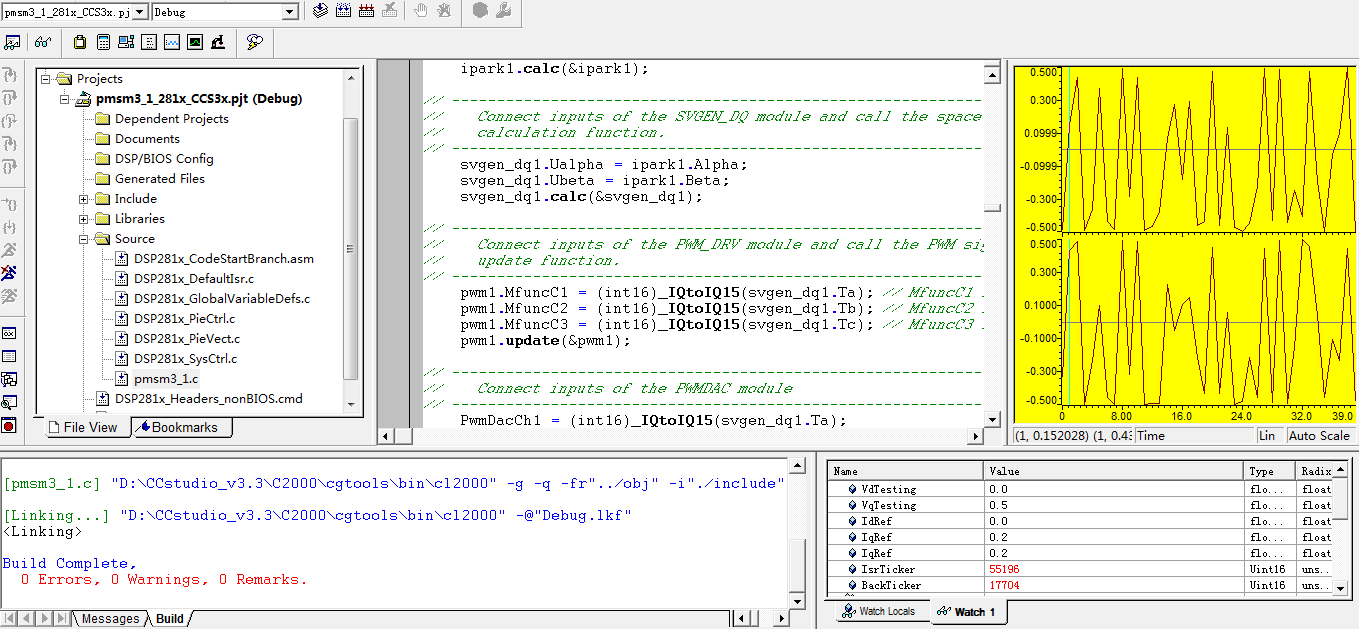Screen dimensions: 1359x629
Task: Click the lightning cloud toolbar icon
Action: click(254, 42)
